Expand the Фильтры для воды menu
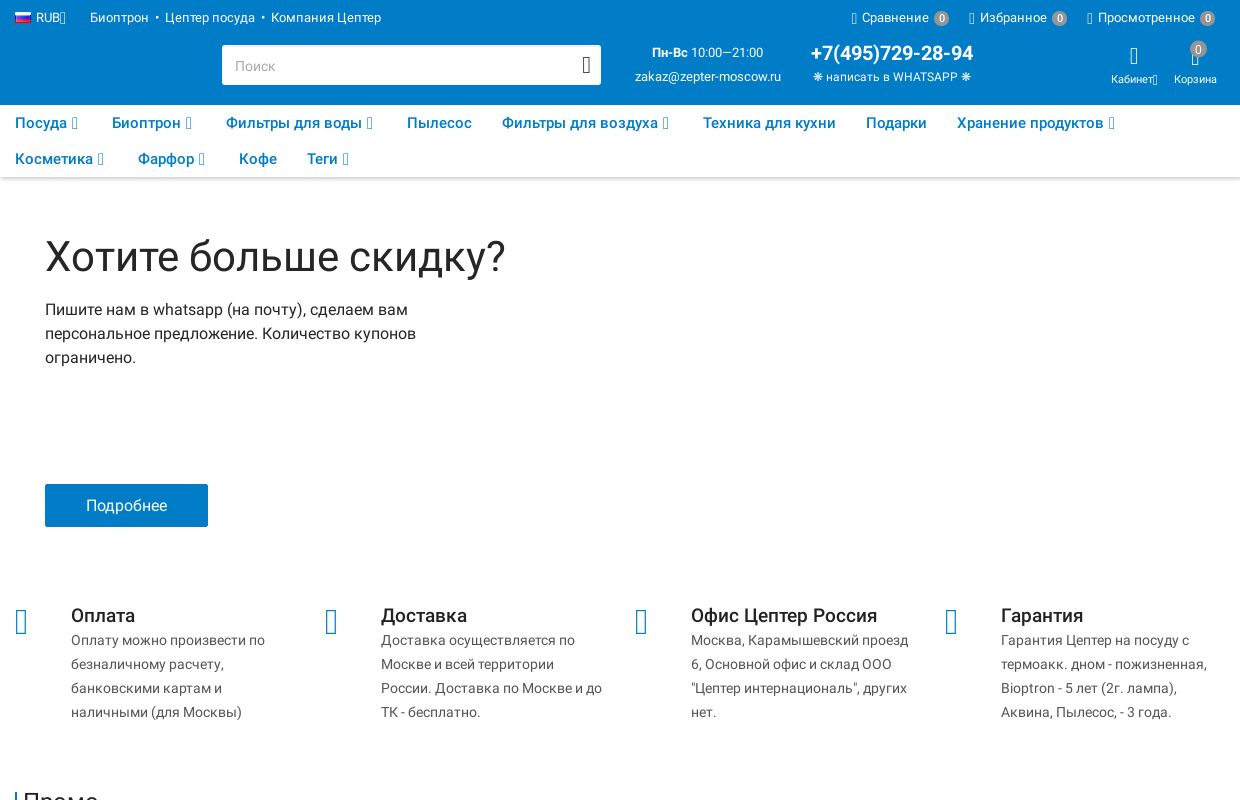This screenshot has width=1240, height=800. [x=299, y=123]
